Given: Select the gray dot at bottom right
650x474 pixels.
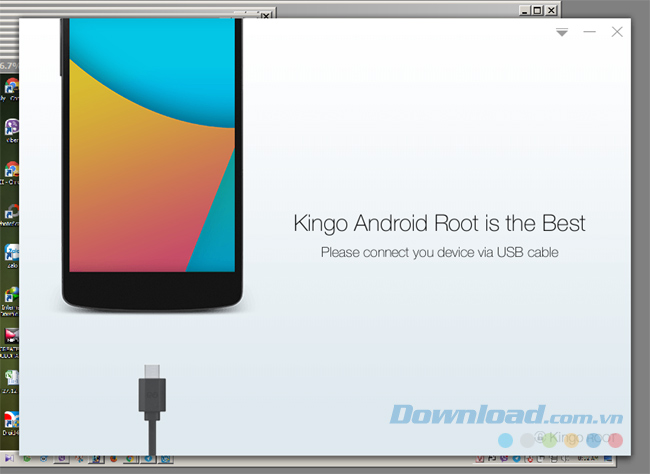Looking at the screenshot, I should pyautogui.click(x=527, y=440).
